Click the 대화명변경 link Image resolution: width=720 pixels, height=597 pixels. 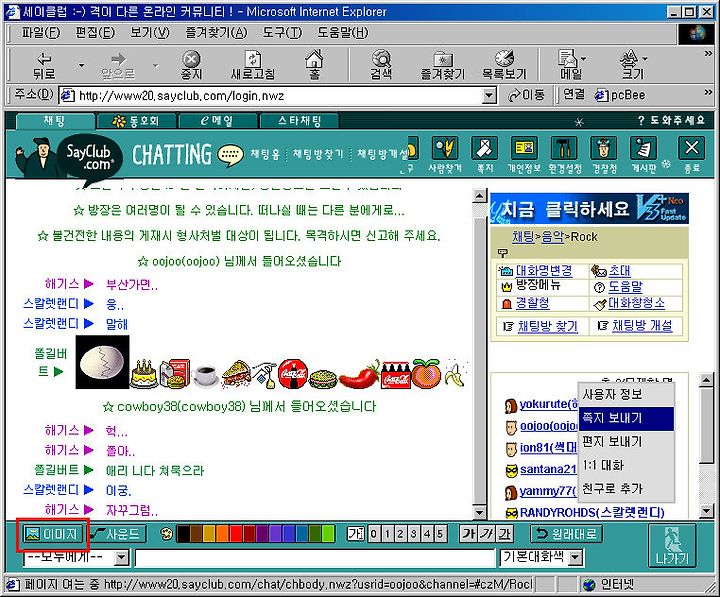click(544, 271)
